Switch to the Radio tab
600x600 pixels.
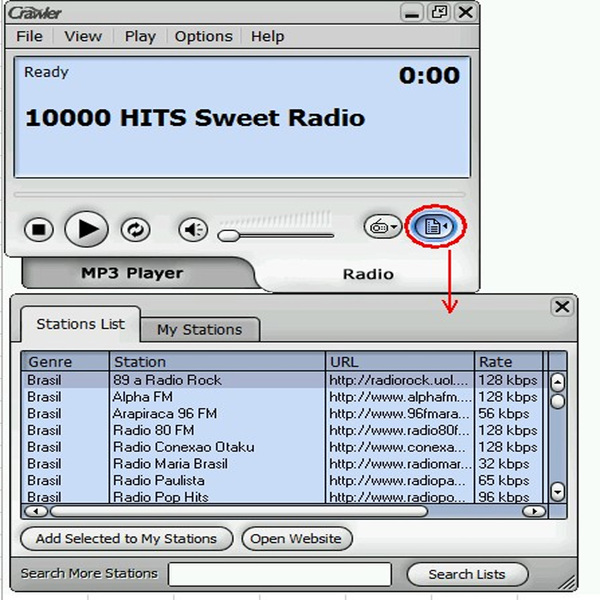tap(368, 274)
